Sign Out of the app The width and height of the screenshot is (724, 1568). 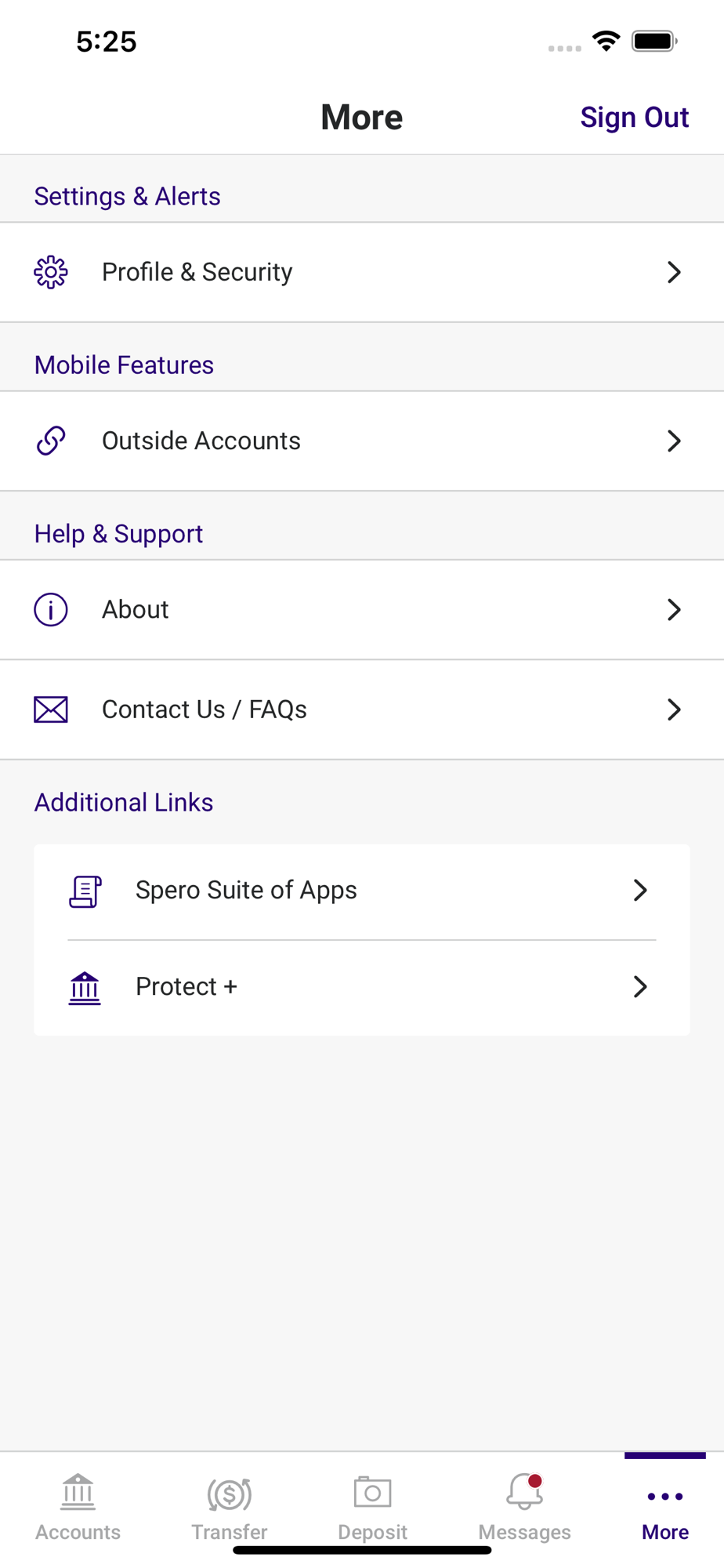[x=634, y=118]
